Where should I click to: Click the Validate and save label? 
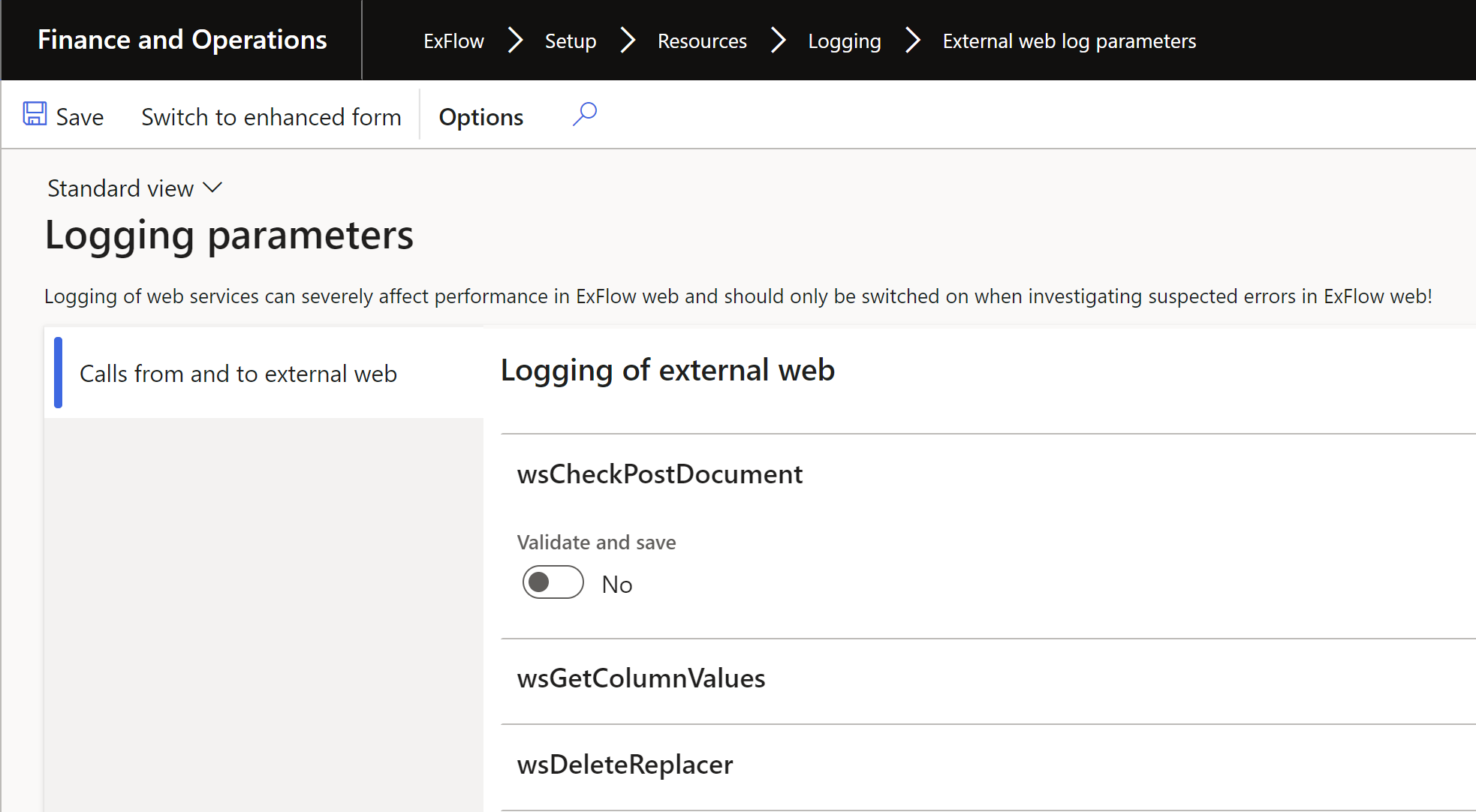point(596,542)
